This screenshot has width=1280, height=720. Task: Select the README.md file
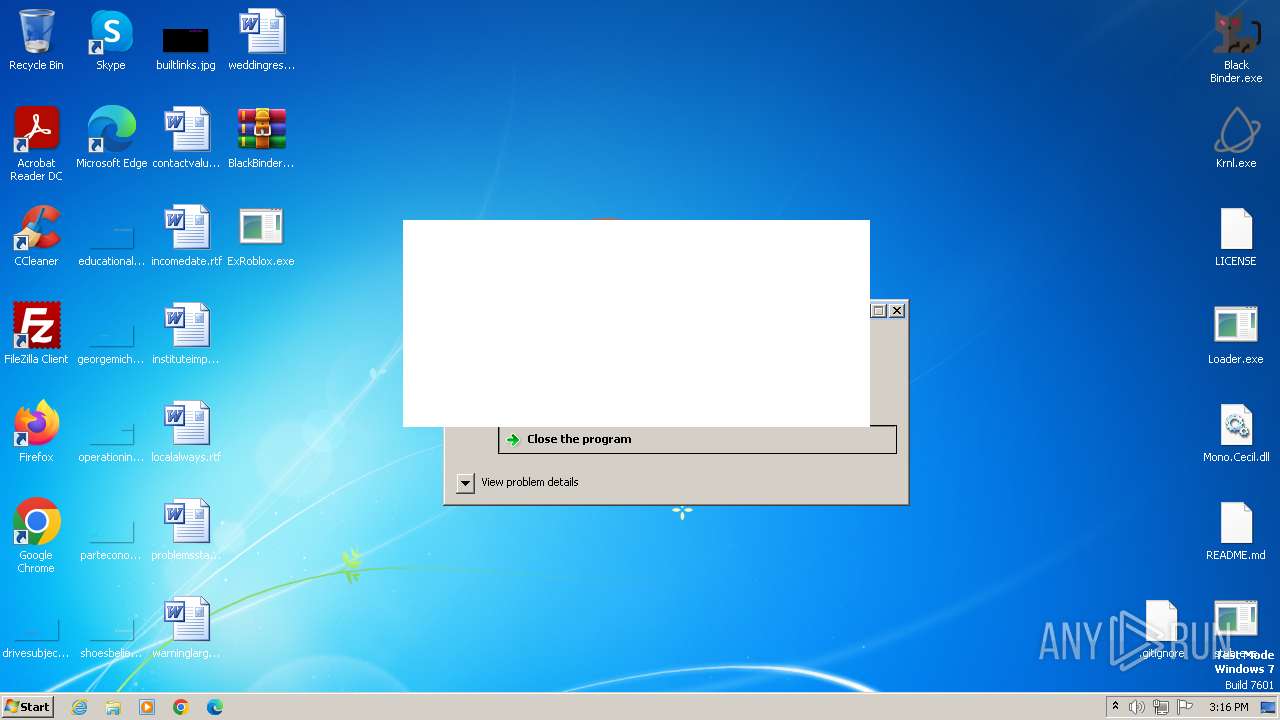point(1236,530)
